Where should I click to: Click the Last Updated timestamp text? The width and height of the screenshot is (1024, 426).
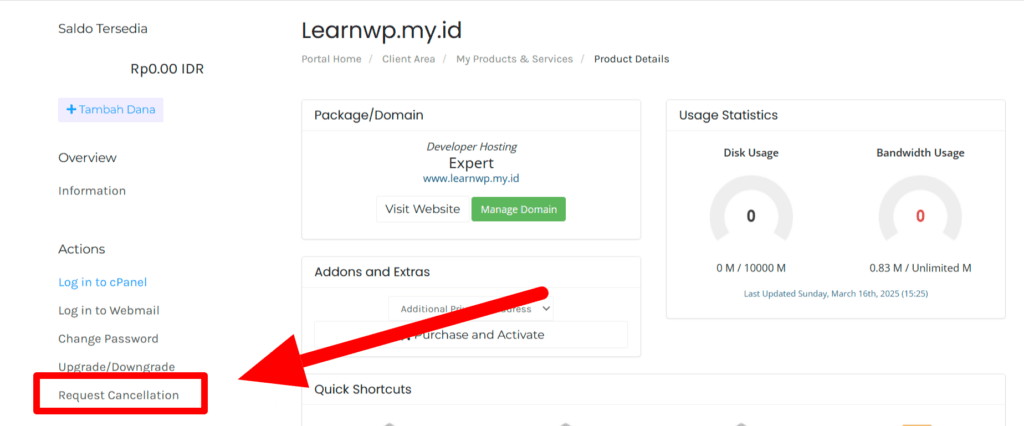coord(836,294)
